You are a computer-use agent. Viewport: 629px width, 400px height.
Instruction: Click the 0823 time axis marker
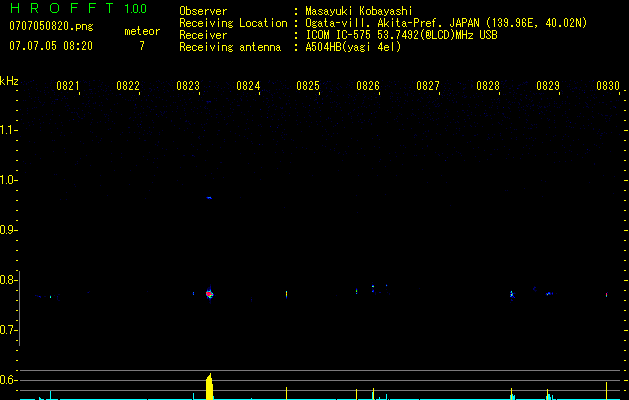click(x=187, y=86)
